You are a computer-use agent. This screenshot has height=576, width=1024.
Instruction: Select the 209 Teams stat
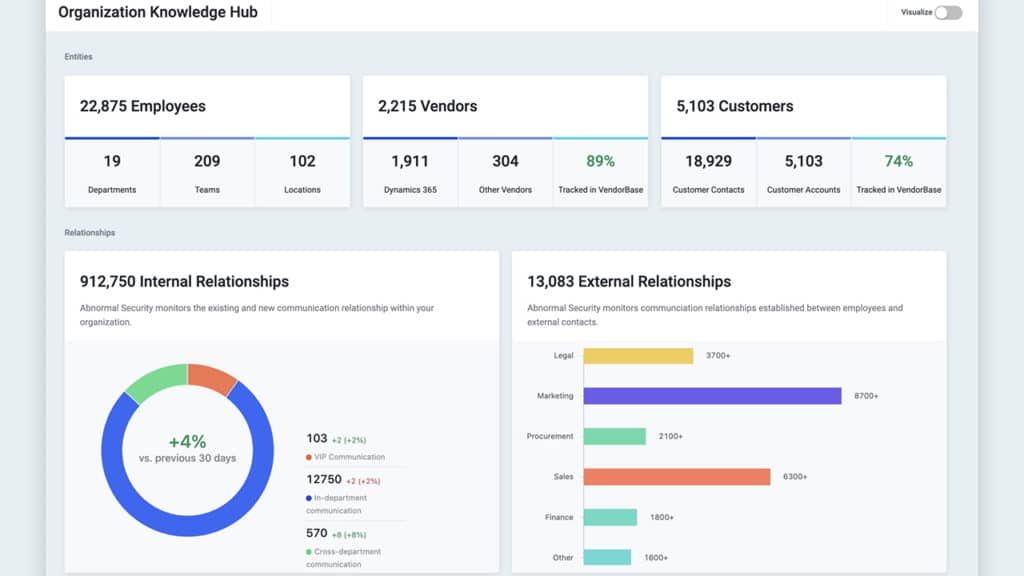click(x=207, y=173)
